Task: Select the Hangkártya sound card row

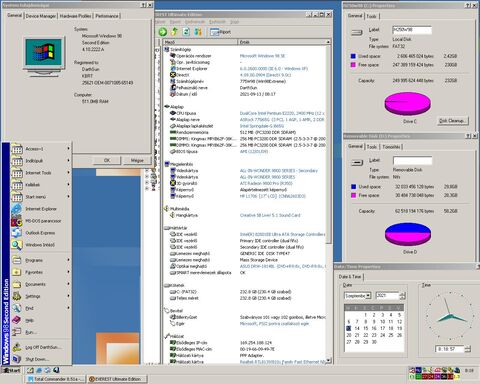Action: 247,215
